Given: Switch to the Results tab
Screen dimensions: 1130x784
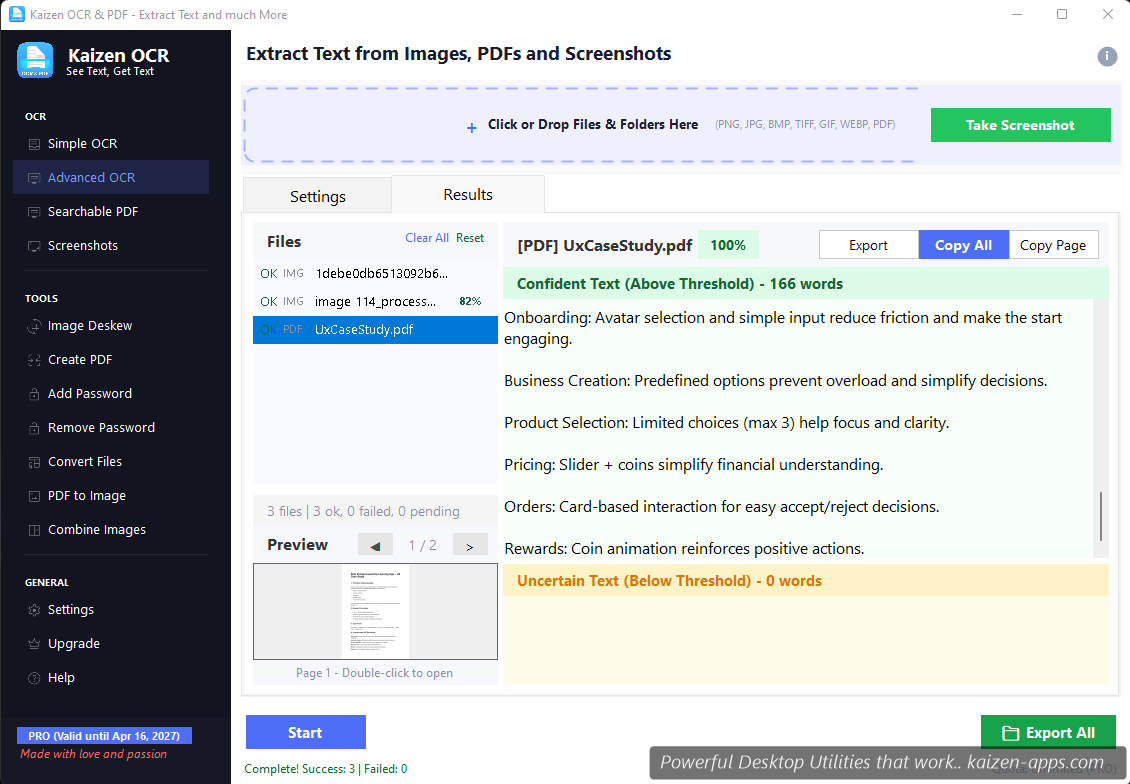Looking at the screenshot, I should click(468, 194).
